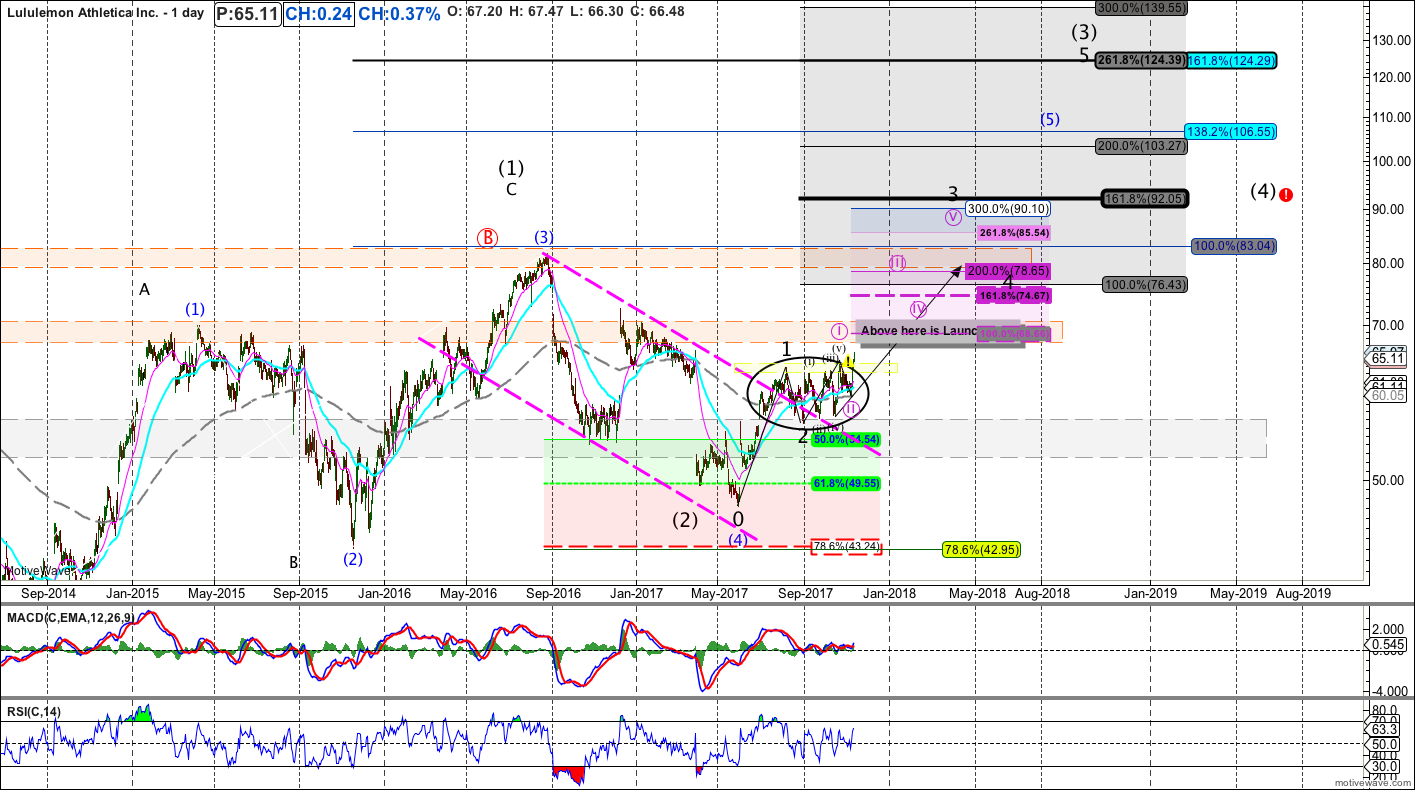
Task: Click the Sep-2016 date on time axis
Action: point(554,592)
